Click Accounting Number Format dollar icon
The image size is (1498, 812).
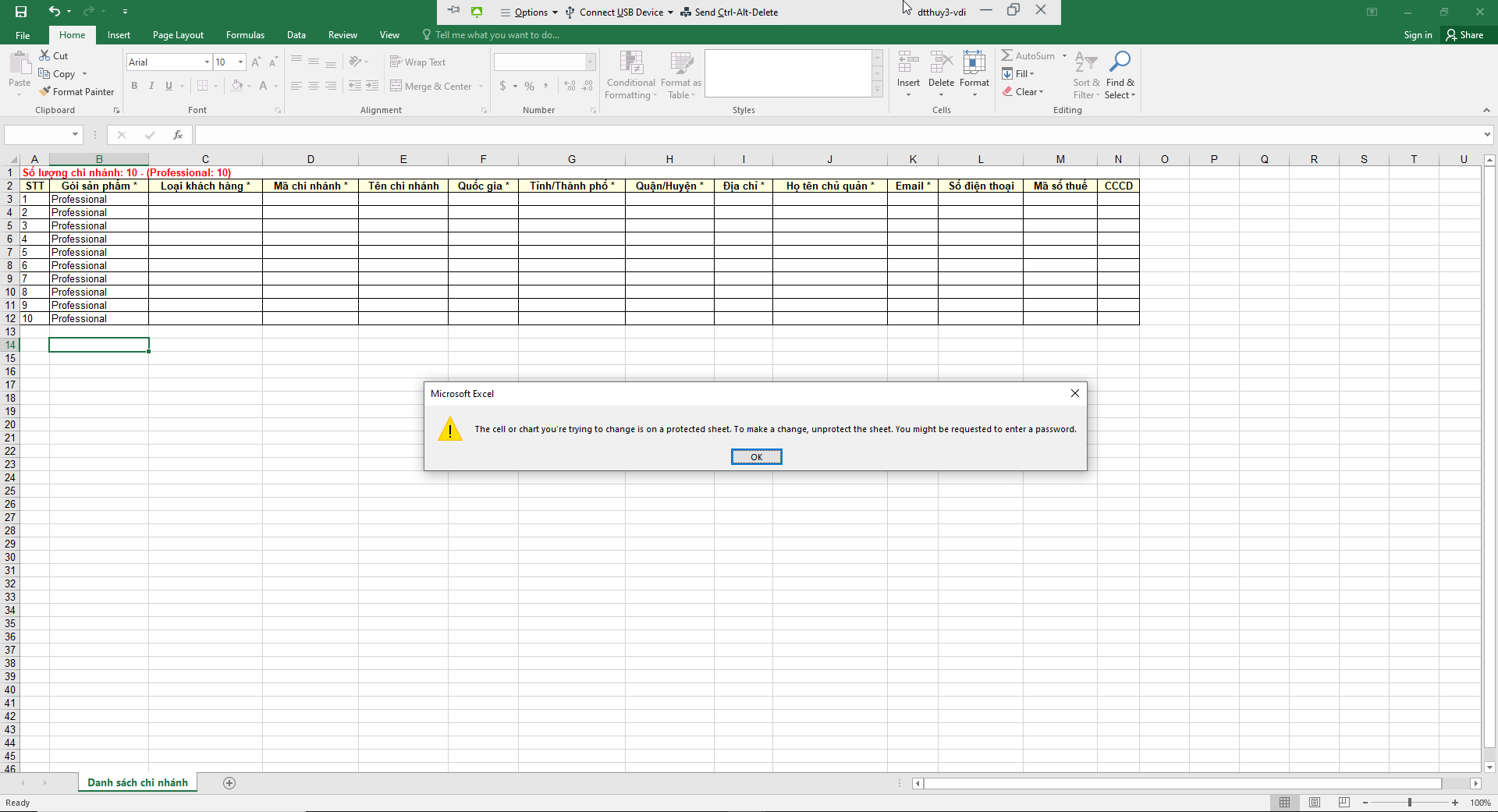(502, 86)
